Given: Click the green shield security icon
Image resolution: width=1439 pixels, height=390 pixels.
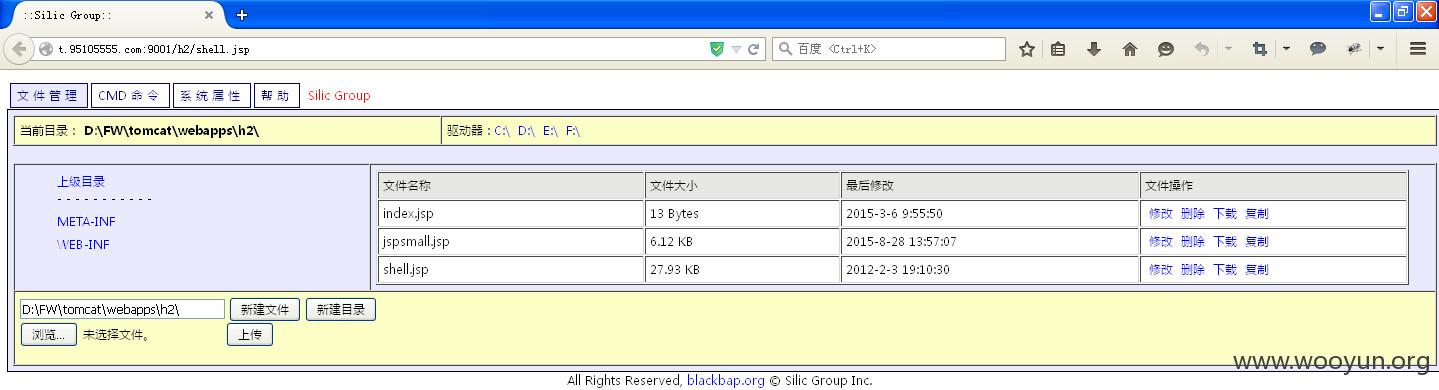Looking at the screenshot, I should [x=717, y=49].
